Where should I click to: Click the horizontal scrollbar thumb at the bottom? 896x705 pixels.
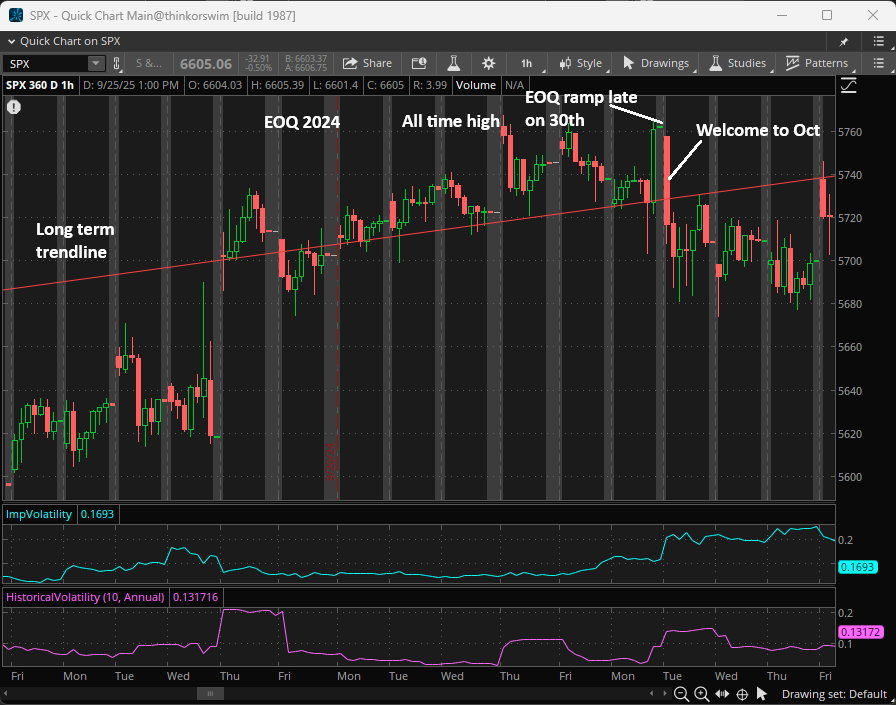click(210, 694)
